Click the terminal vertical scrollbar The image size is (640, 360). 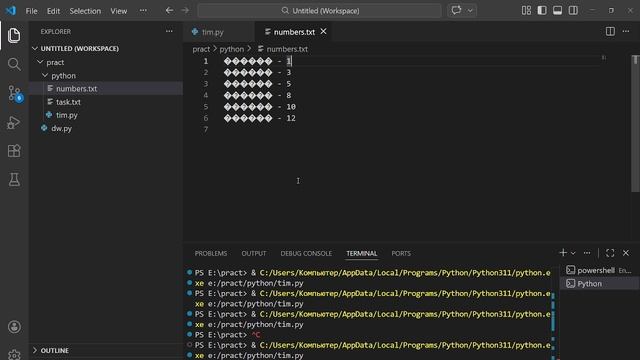click(553, 312)
